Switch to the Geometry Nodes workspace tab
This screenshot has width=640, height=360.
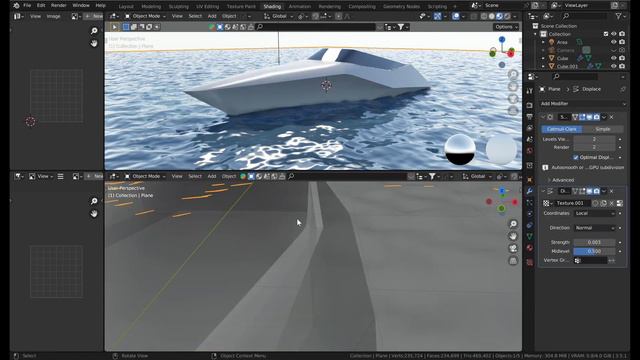[x=401, y=7]
